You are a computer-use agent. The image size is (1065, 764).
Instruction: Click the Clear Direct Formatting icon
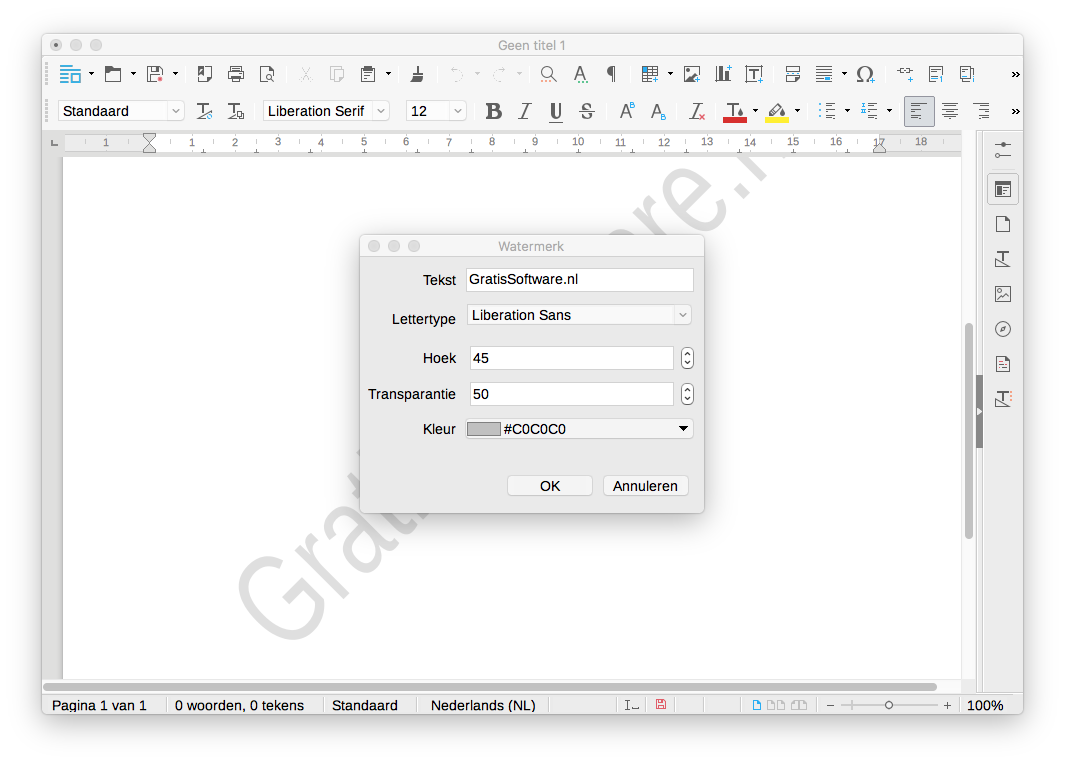(698, 111)
